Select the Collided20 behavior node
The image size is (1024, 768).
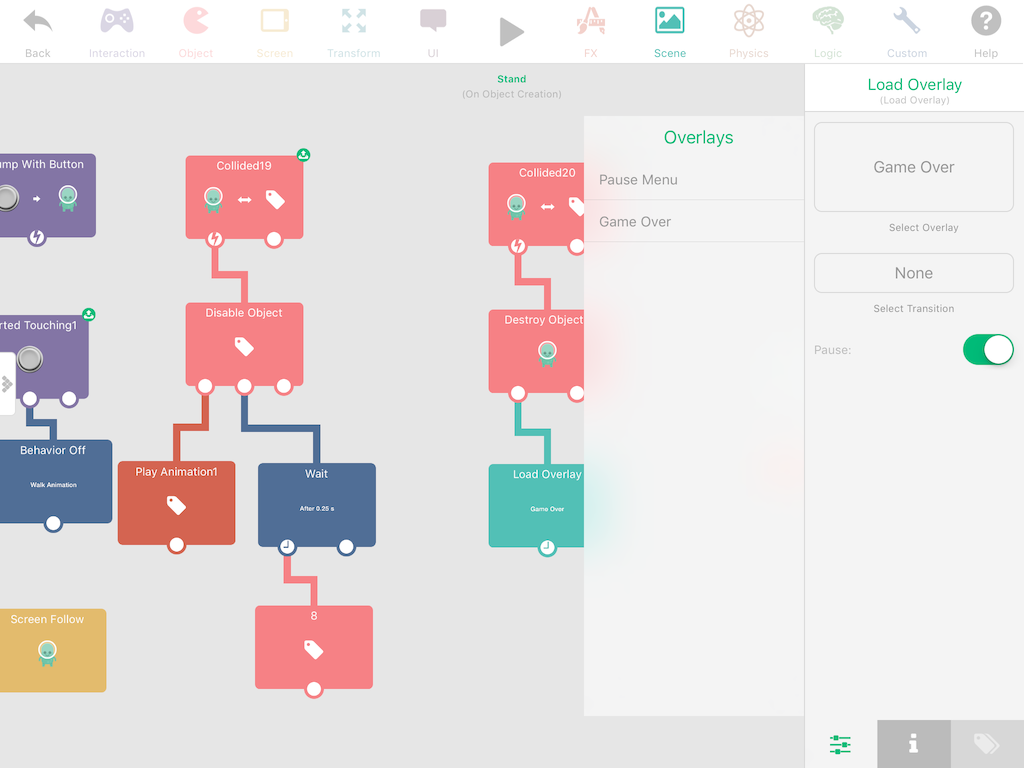coord(536,204)
